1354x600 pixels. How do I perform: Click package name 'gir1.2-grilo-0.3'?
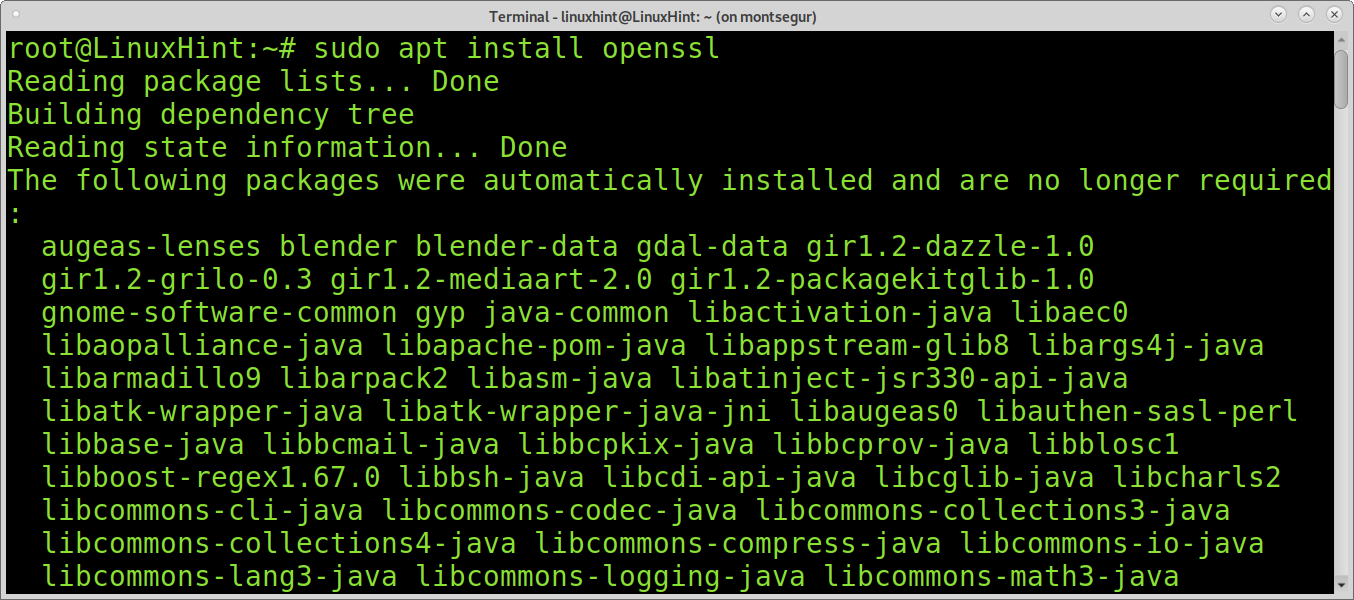[x=177, y=279]
